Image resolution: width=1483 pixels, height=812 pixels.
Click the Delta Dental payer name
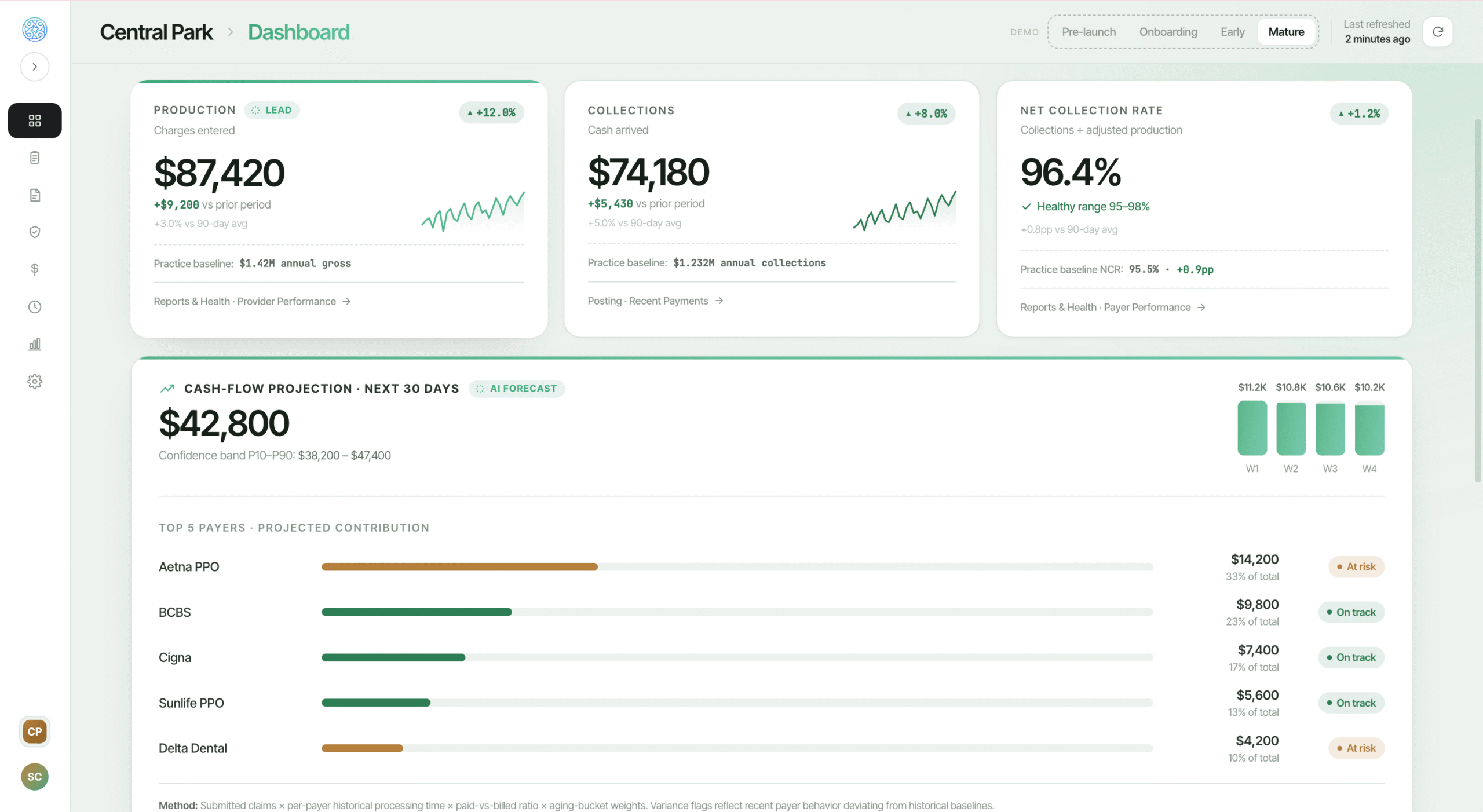click(193, 748)
